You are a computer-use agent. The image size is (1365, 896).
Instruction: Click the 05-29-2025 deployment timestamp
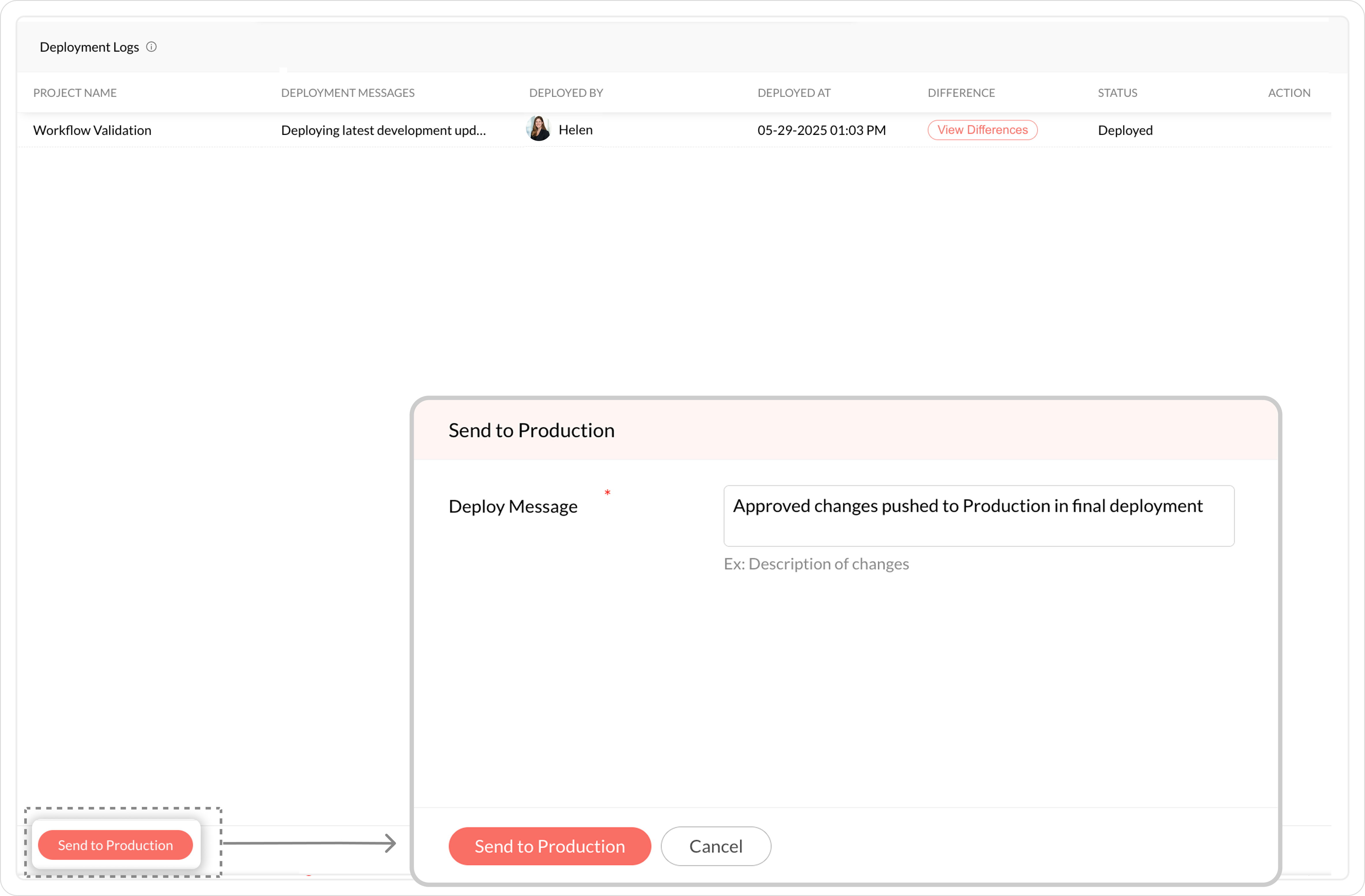point(821,130)
